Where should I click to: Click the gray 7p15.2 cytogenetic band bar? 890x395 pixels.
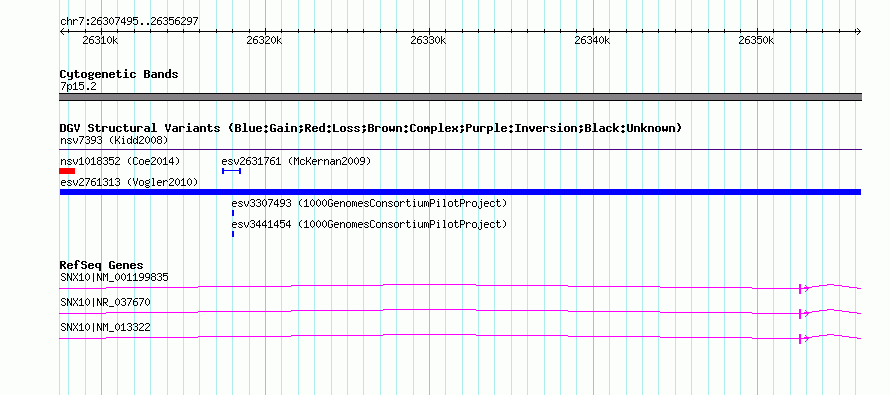click(460, 97)
